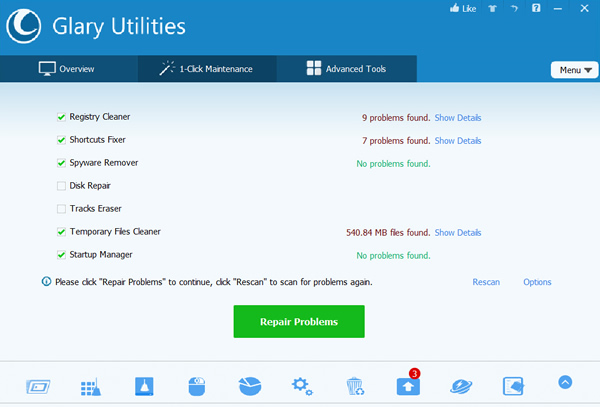
Task: Switch to the Advanced Tools tab
Action: click(347, 69)
